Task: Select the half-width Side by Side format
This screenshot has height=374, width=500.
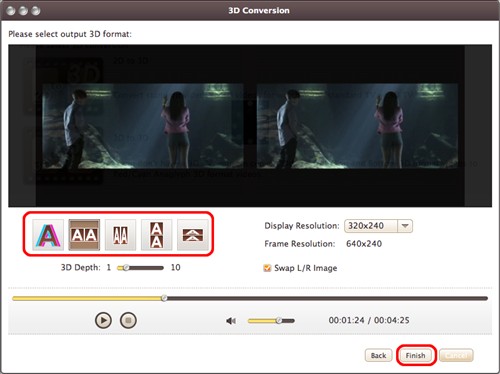Action: 120,235
